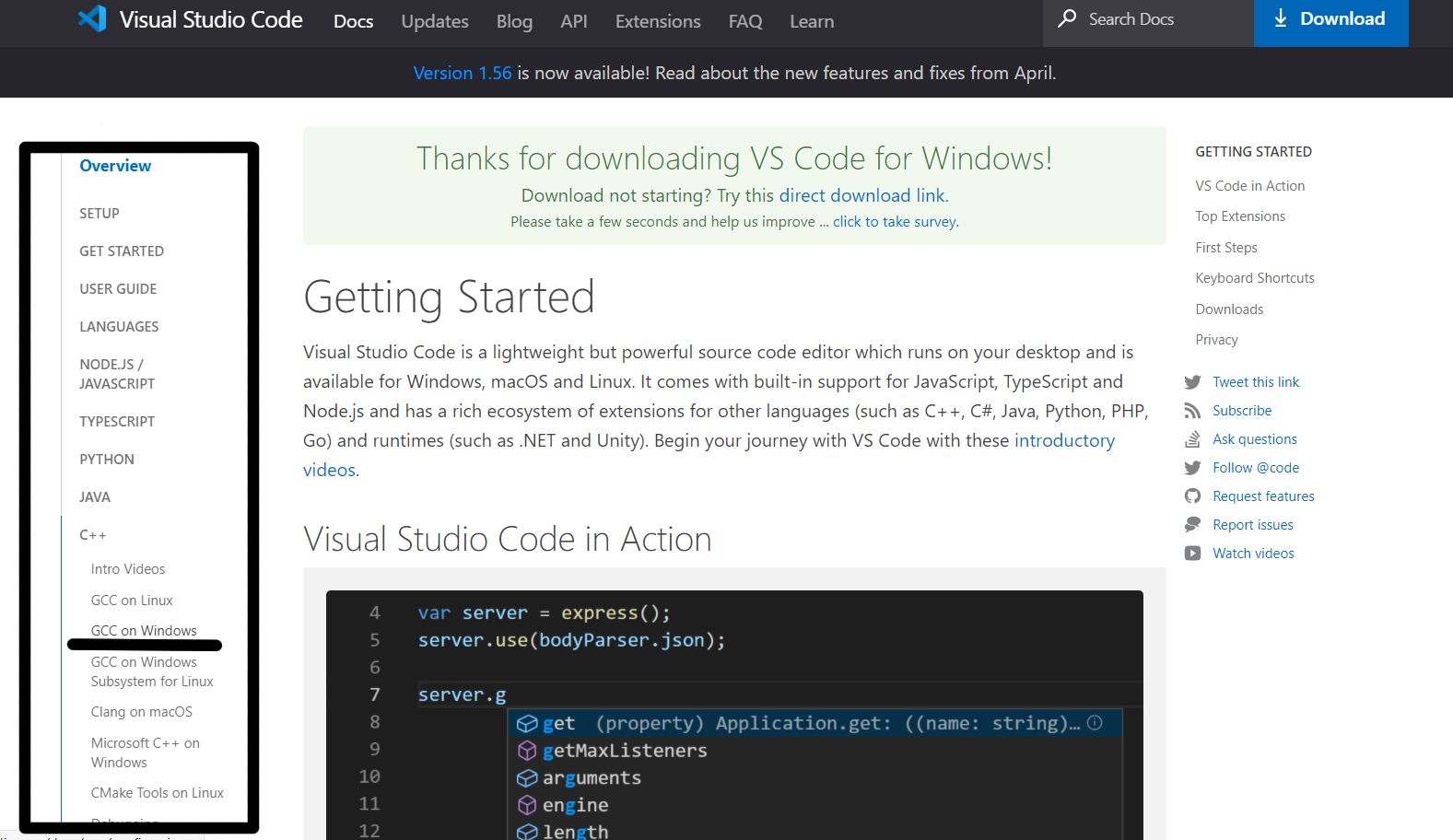The image size is (1453, 840).
Task: Open Clang on macOS page
Action: (142, 712)
